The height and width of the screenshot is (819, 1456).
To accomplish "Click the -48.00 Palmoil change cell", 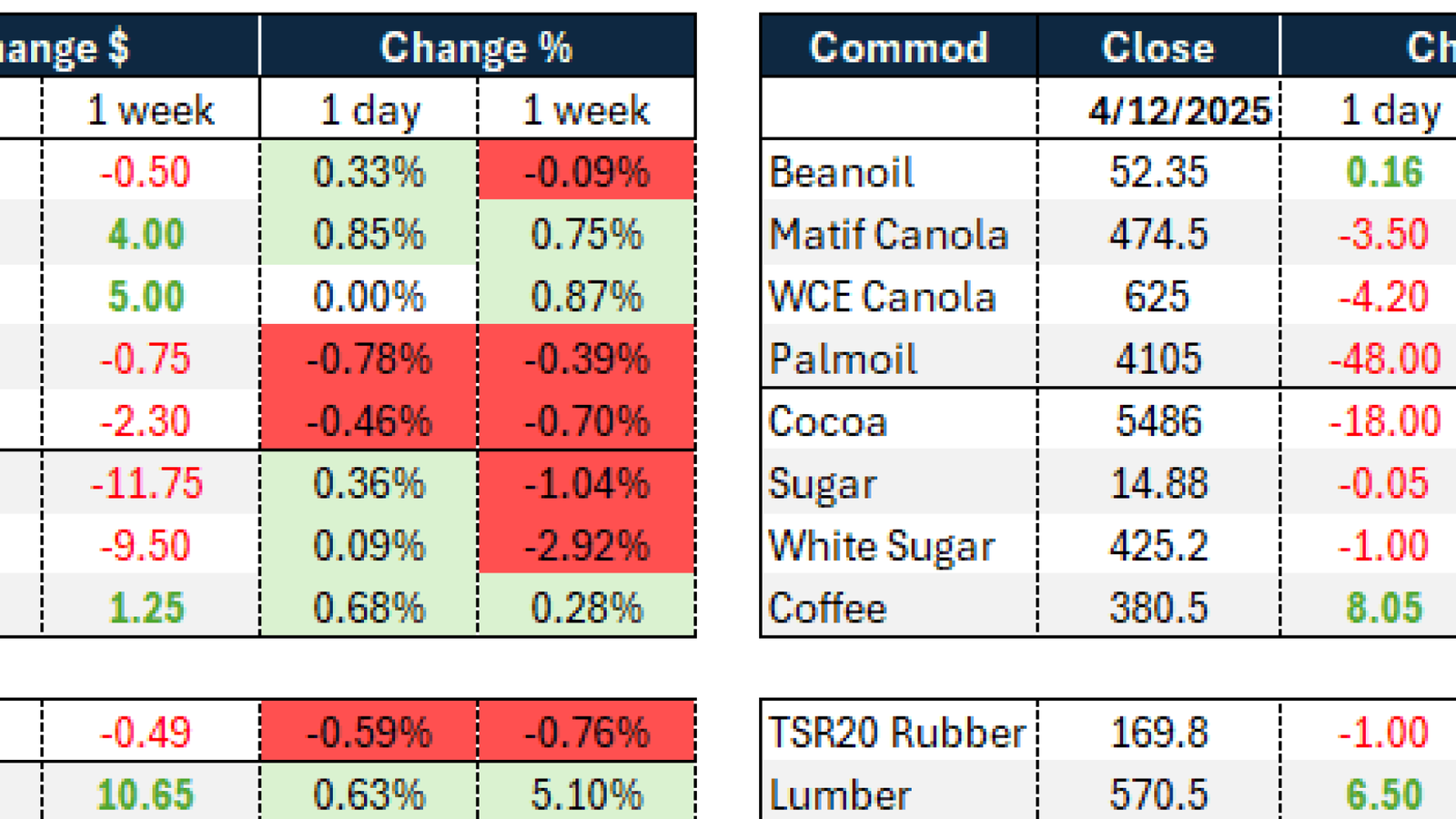I will tap(1384, 359).
